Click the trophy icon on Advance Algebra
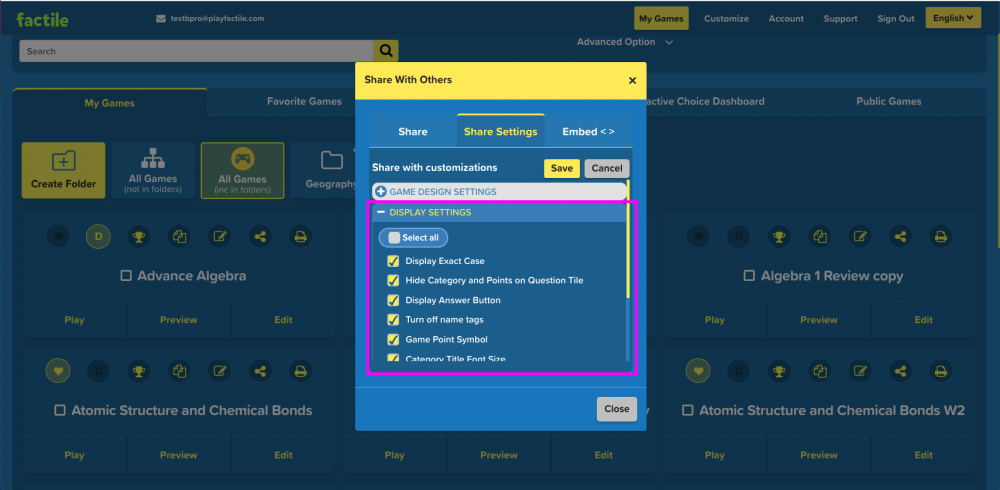Image resolution: width=1000 pixels, height=490 pixels. 138,237
